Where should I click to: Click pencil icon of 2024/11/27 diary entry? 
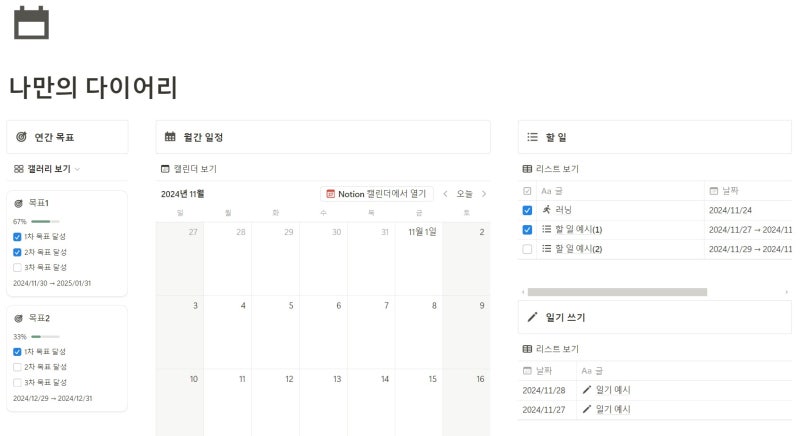tap(587, 409)
